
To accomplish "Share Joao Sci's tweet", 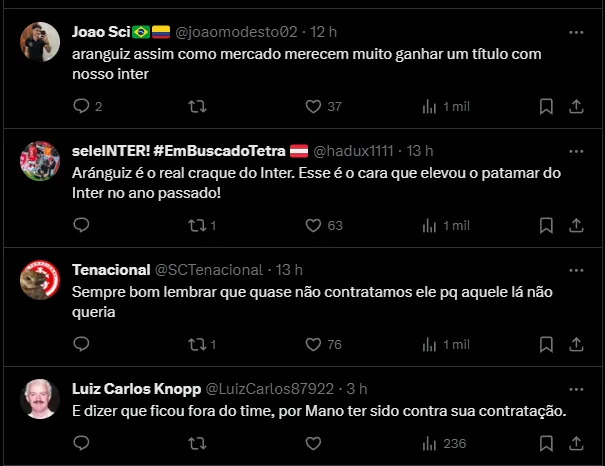I will pyautogui.click(x=577, y=106).
